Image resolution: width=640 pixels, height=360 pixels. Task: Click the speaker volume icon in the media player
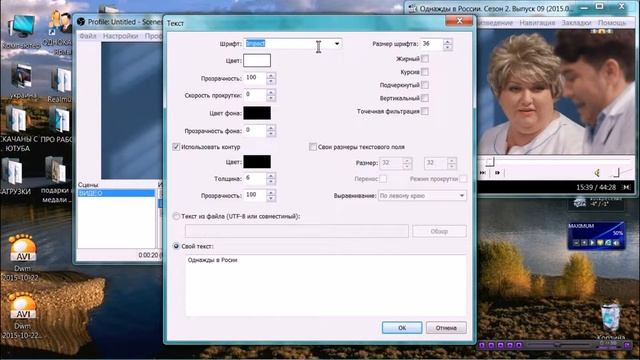tap(597, 173)
